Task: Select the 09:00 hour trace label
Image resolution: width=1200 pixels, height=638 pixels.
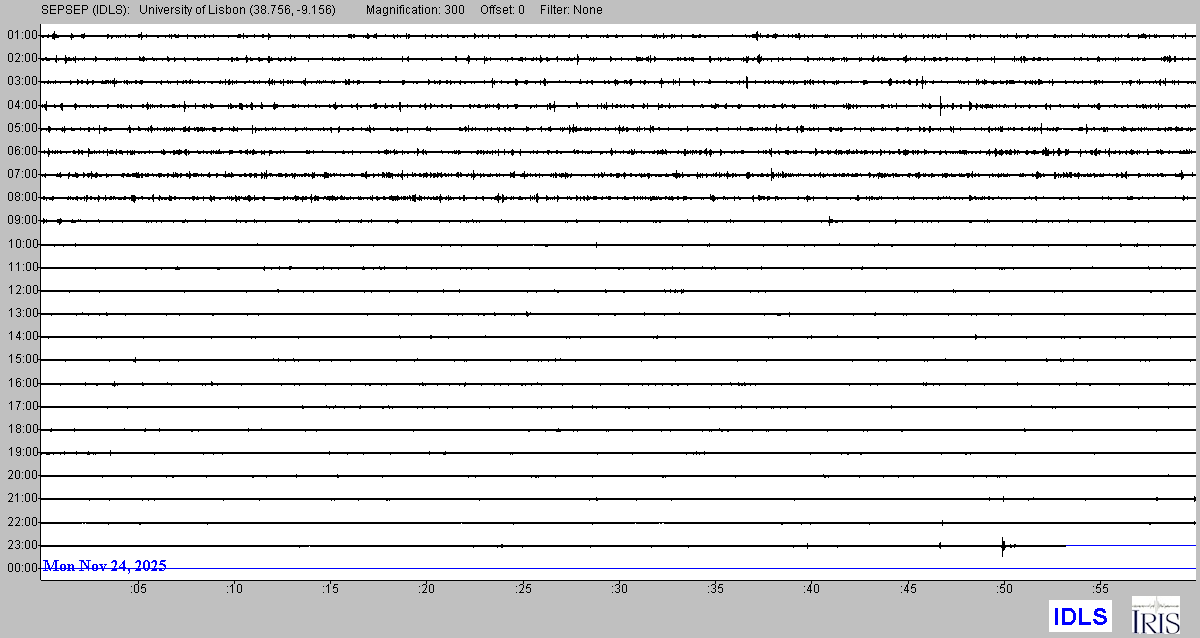Action: 22,220
